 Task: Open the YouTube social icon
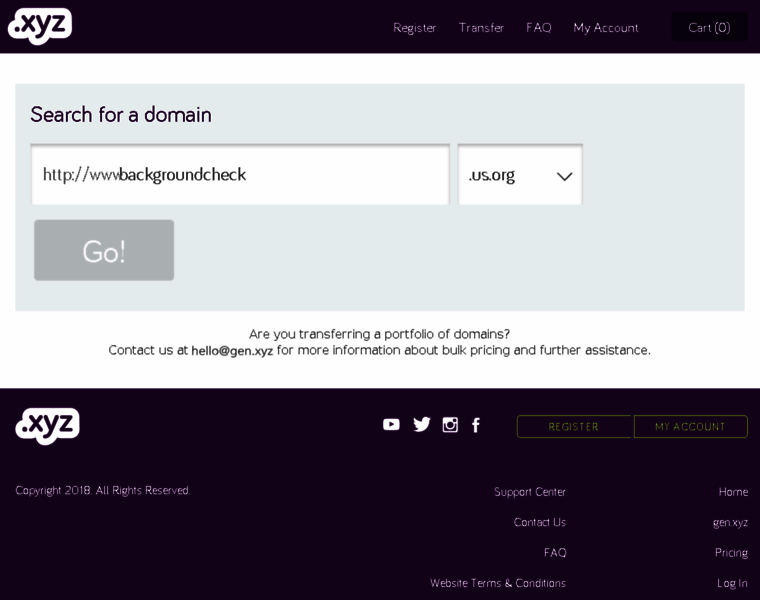pos(391,424)
